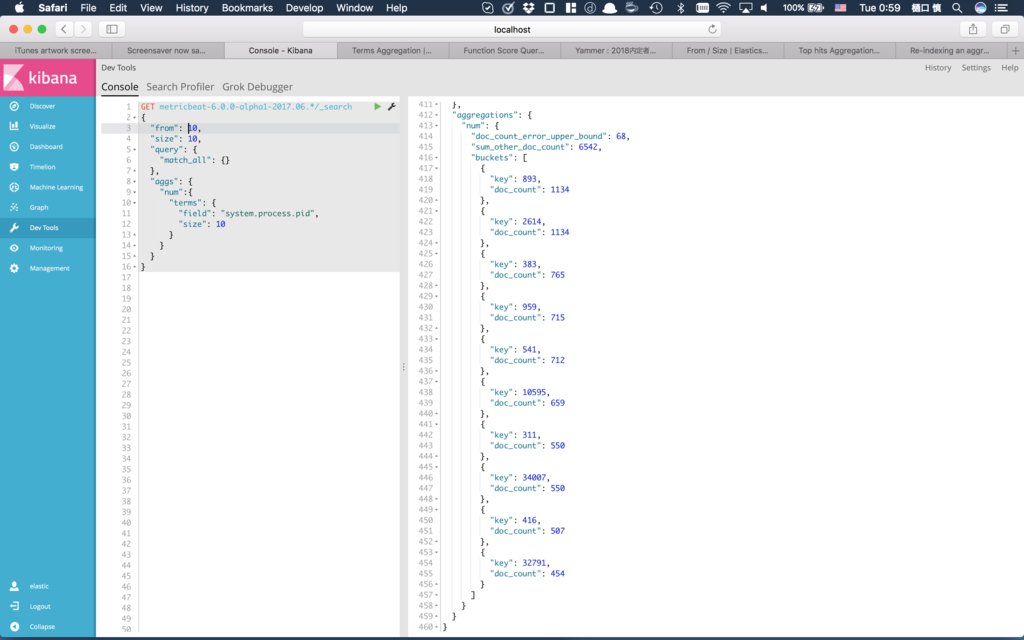Viewport: 1024px width, 640px height.
Task: Open the Safari History menu
Action: (192, 8)
